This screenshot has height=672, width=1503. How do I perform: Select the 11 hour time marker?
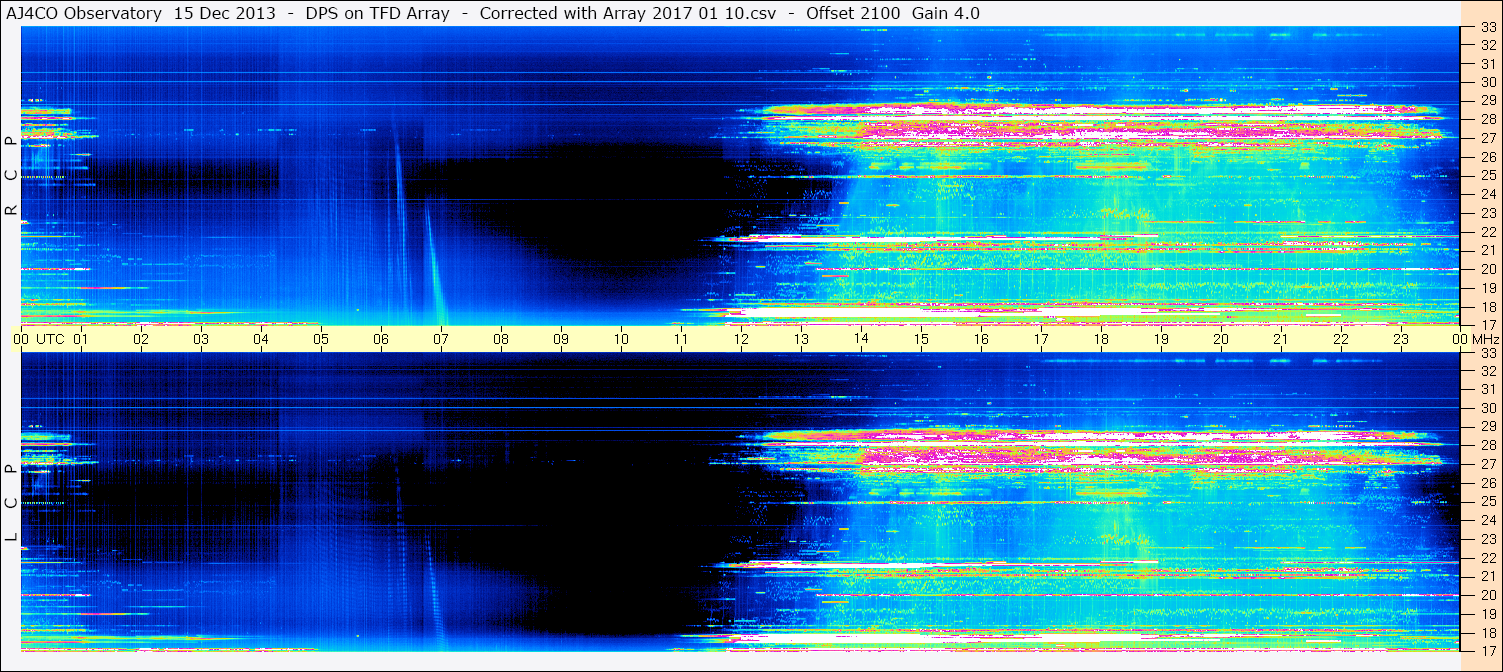tap(681, 339)
